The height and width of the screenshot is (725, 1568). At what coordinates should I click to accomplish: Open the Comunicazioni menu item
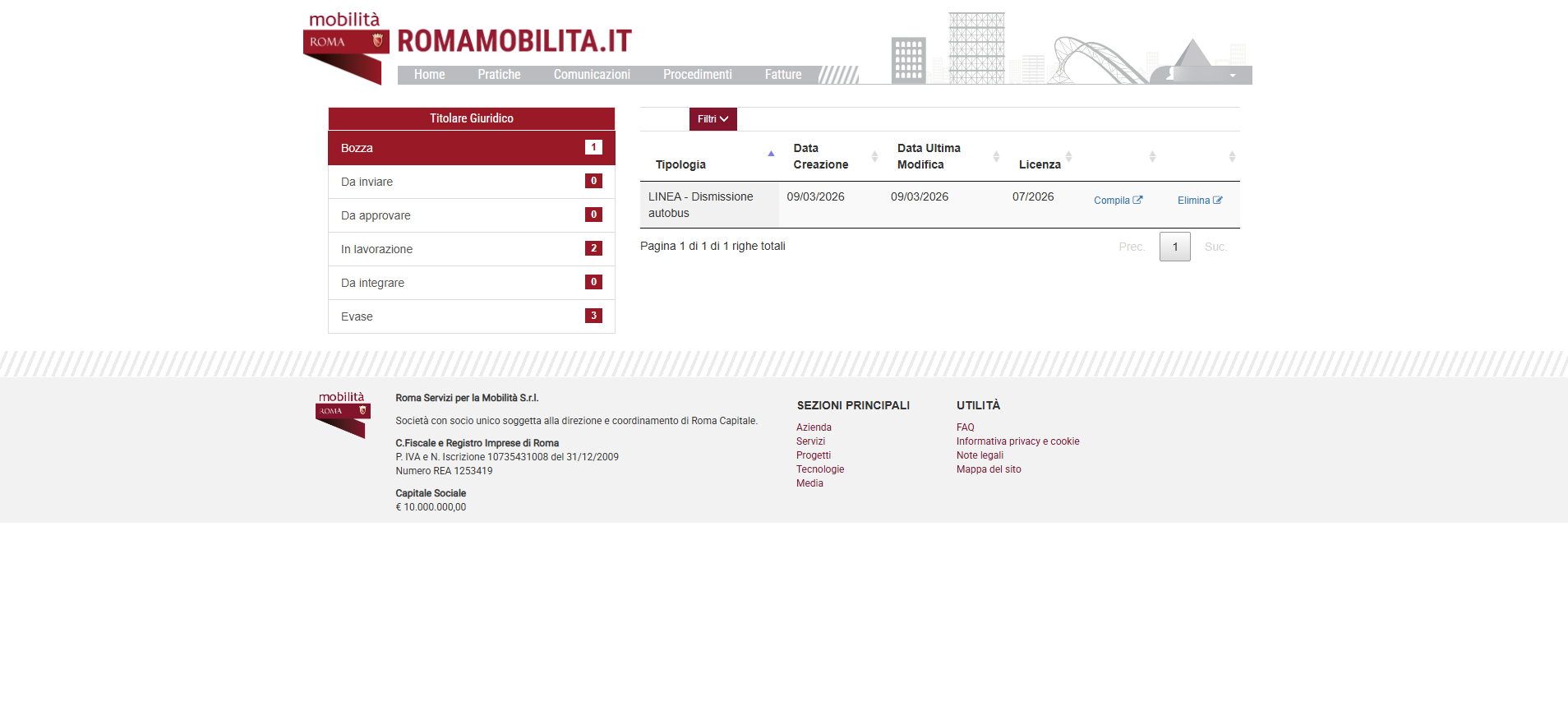point(592,75)
